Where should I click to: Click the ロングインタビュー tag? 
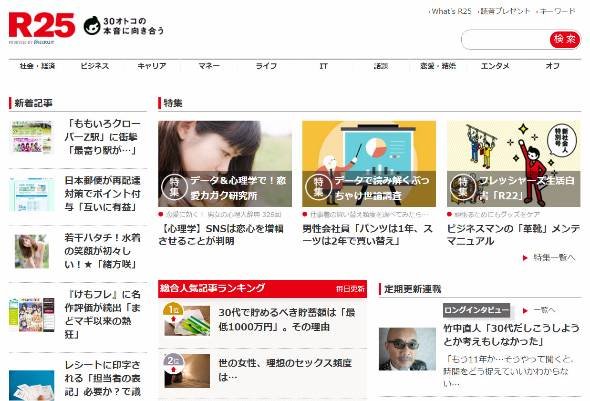point(476,310)
